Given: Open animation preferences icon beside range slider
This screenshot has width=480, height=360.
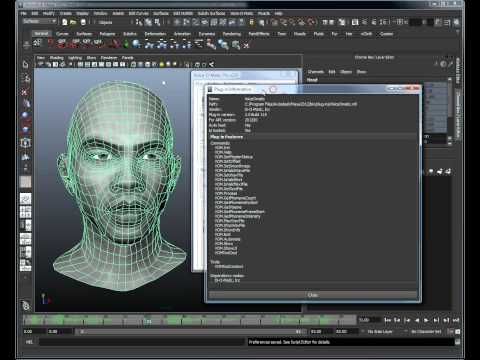Looking at the screenshot, I should (x=458, y=331).
